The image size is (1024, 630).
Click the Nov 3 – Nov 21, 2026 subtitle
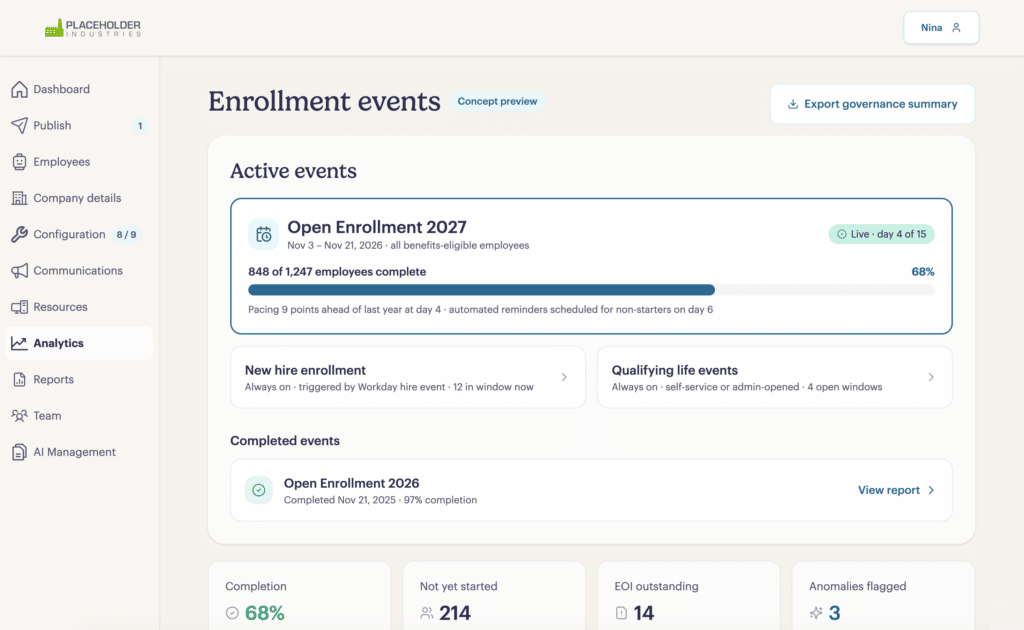[408, 245]
